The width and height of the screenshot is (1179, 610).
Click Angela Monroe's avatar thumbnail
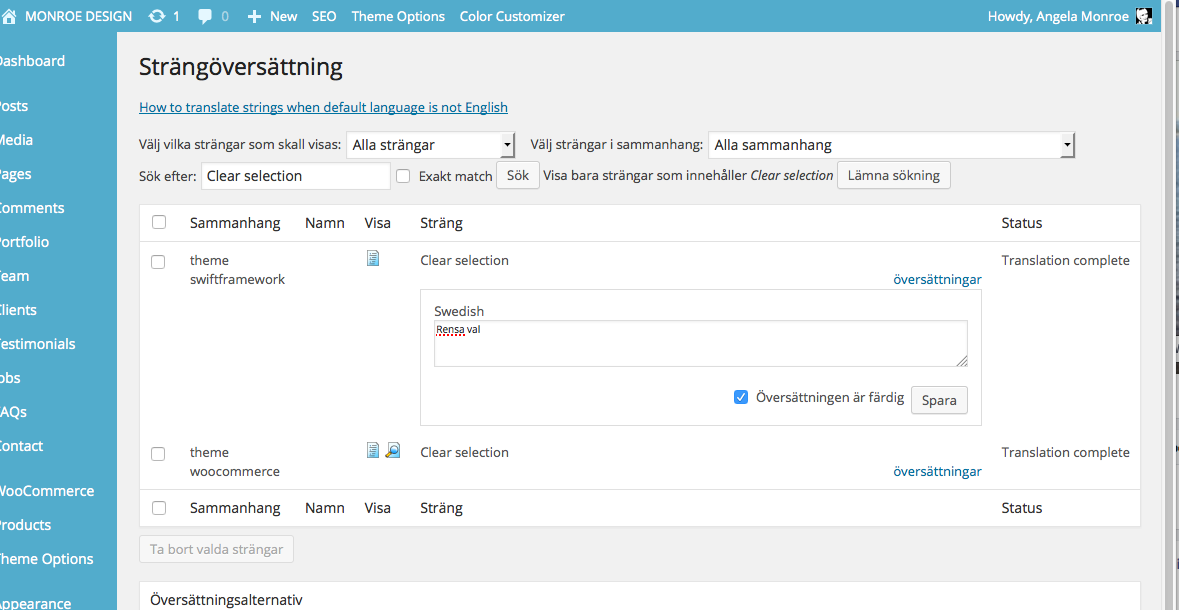[1144, 16]
